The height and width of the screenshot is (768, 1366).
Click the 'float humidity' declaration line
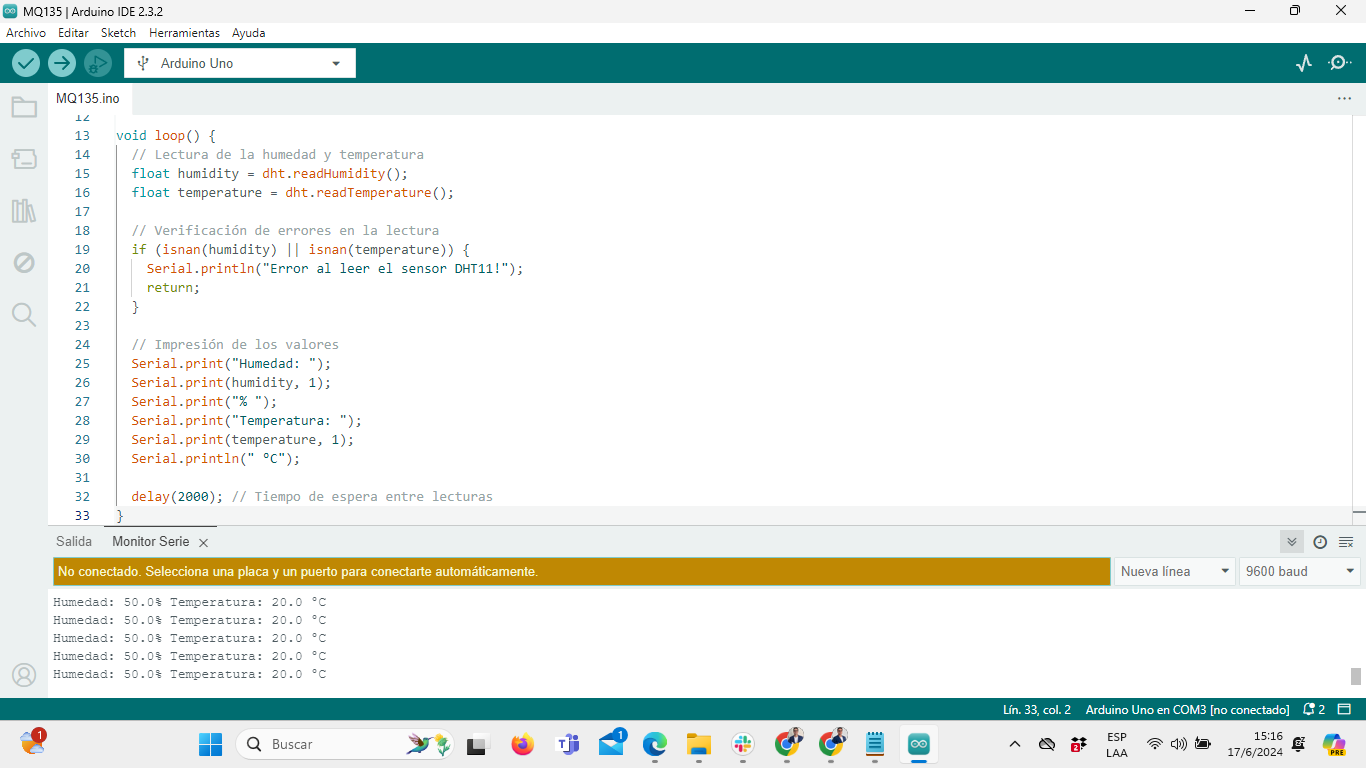[x=270, y=173]
